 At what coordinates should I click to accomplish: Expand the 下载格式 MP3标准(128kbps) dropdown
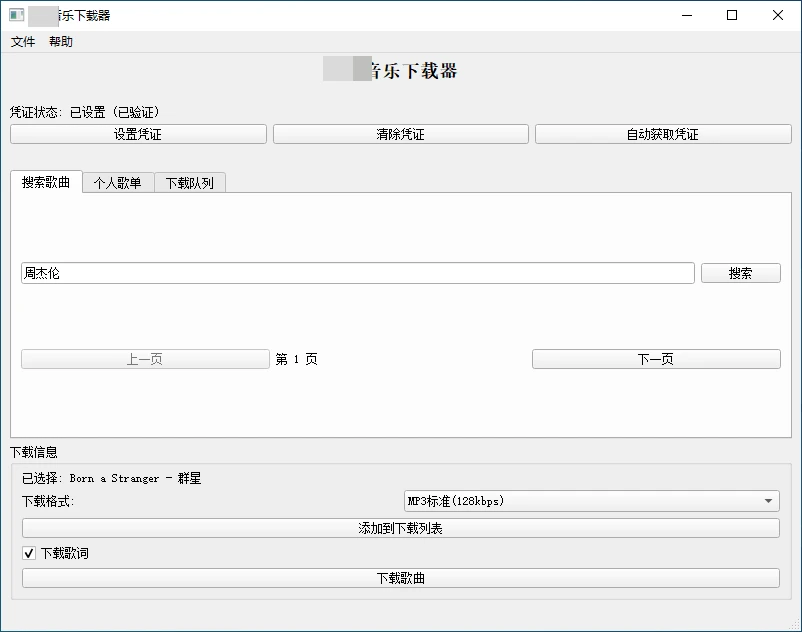point(591,501)
